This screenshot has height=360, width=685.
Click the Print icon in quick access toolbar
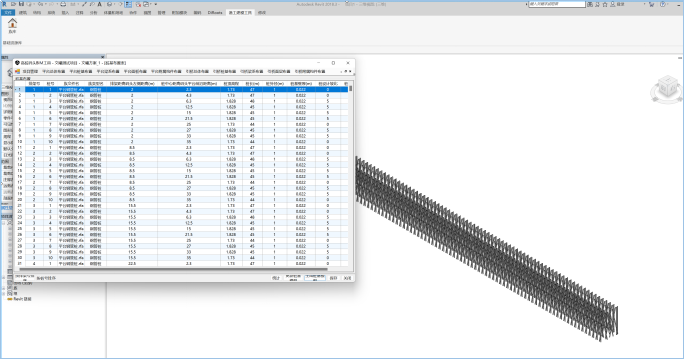pos(63,4)
